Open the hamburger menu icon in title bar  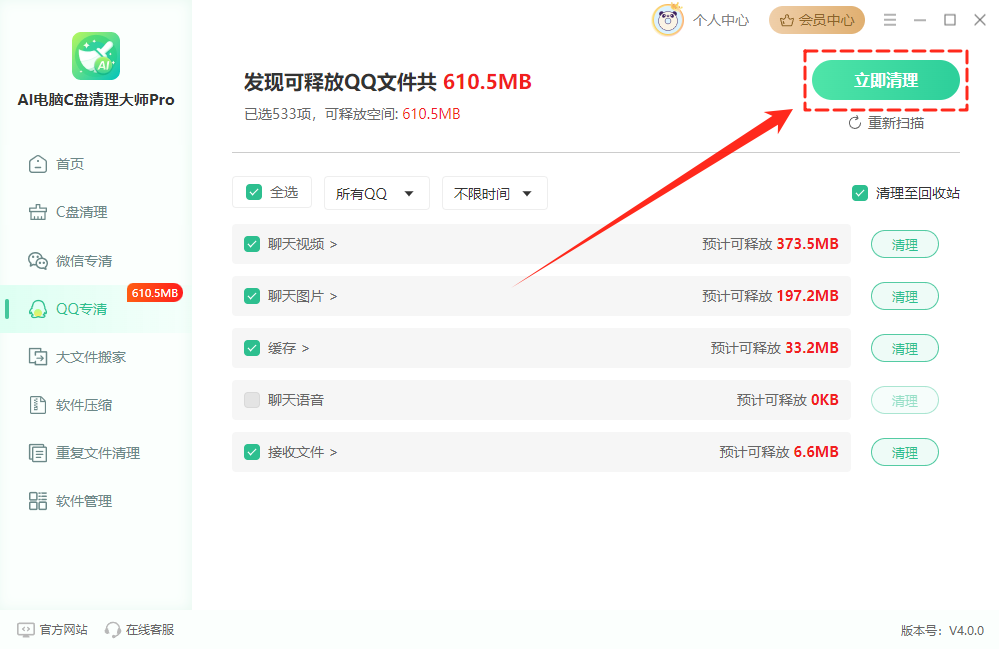pyautogui.click(x=890, y=20)
